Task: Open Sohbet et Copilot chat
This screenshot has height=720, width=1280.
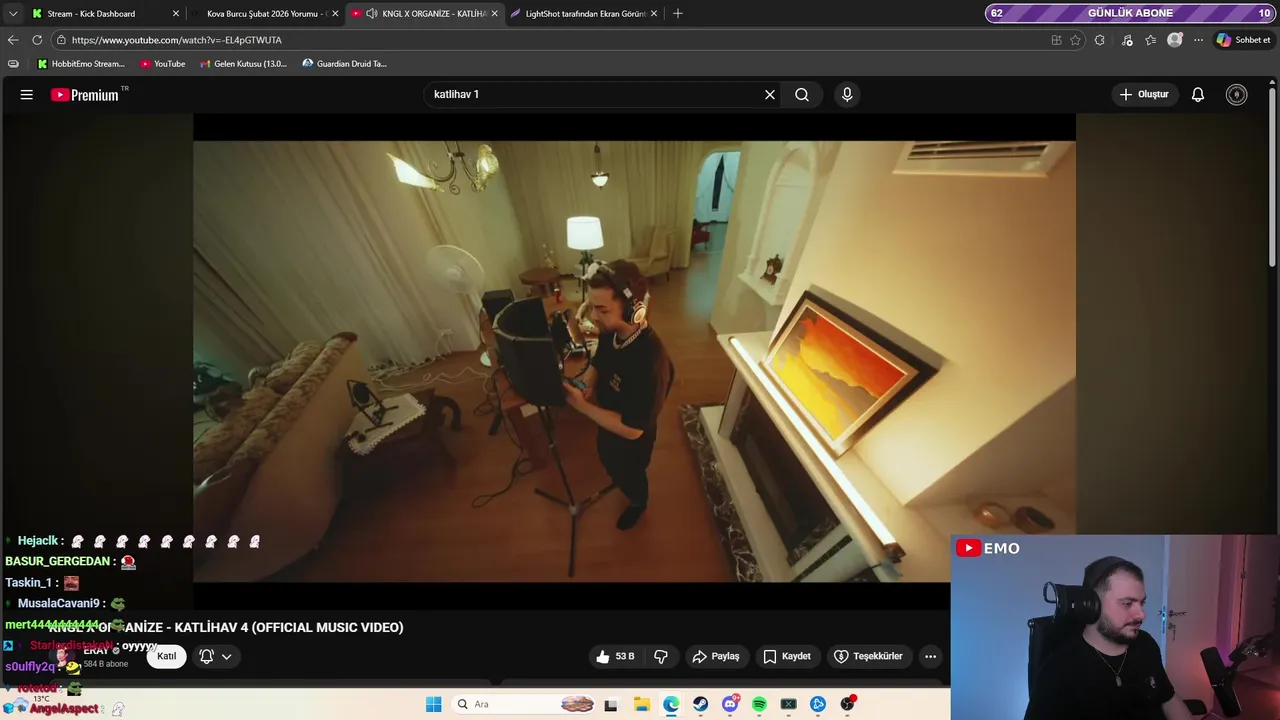Action: [x=1243, y=40]
